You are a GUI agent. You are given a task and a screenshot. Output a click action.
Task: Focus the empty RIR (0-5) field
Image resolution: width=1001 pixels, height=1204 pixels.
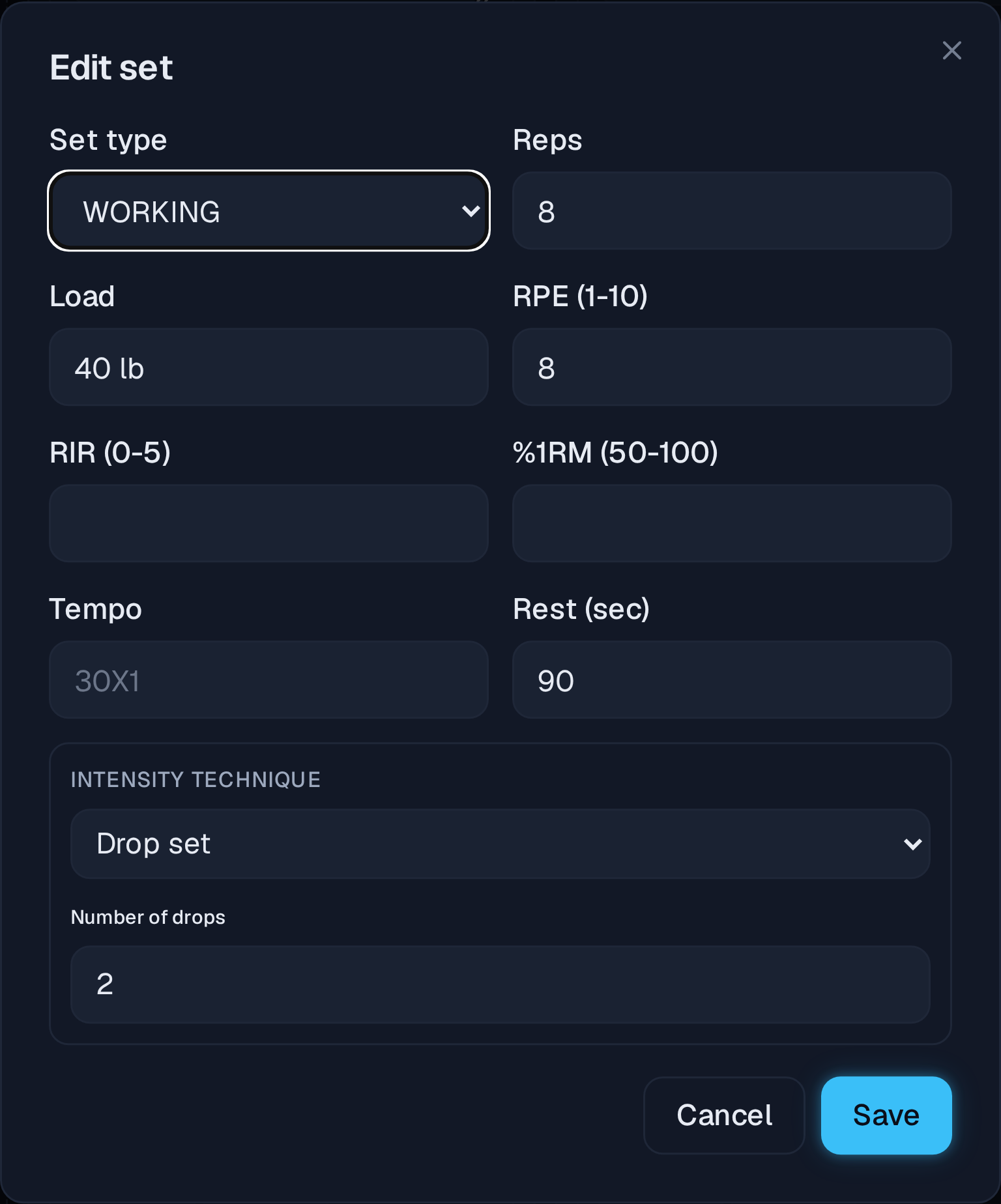point(268,524)
